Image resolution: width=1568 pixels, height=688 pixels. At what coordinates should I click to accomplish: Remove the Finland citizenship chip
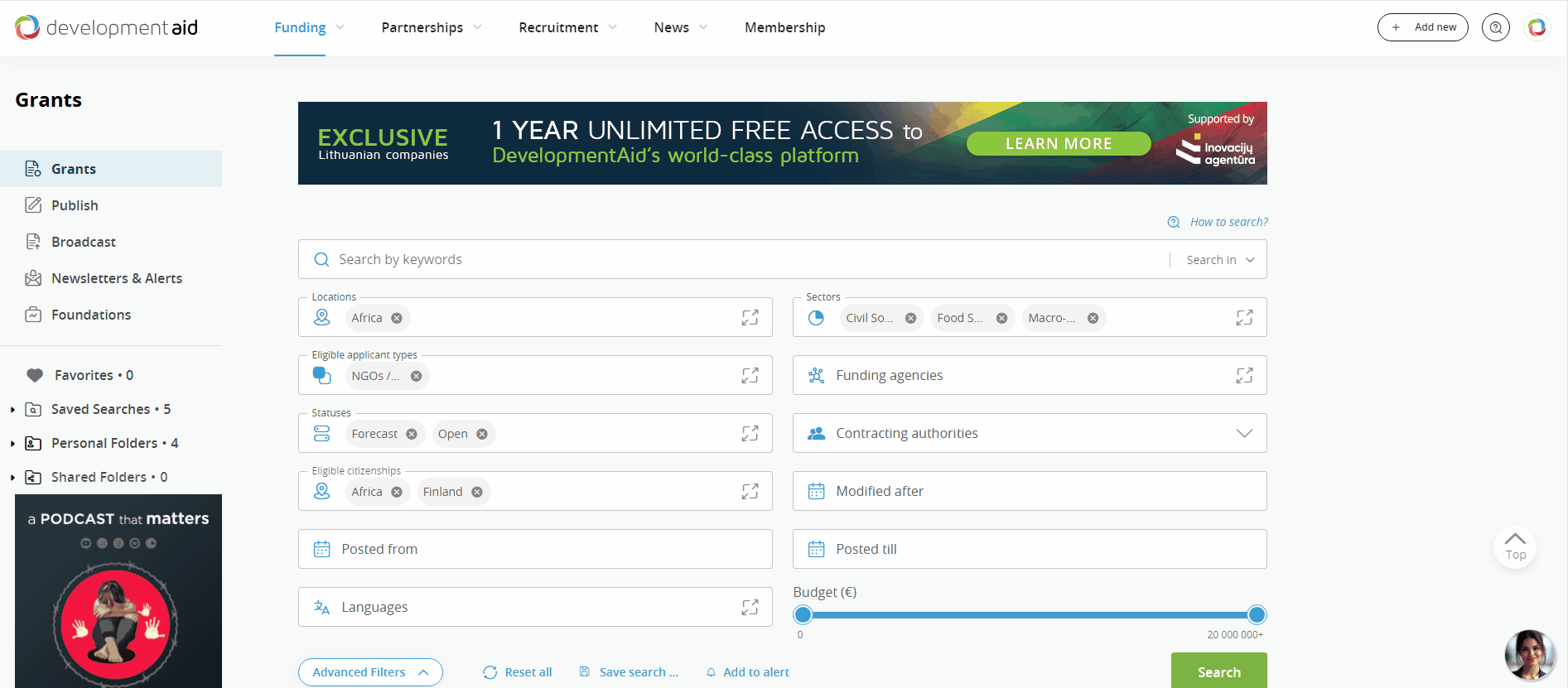[477, 492]
